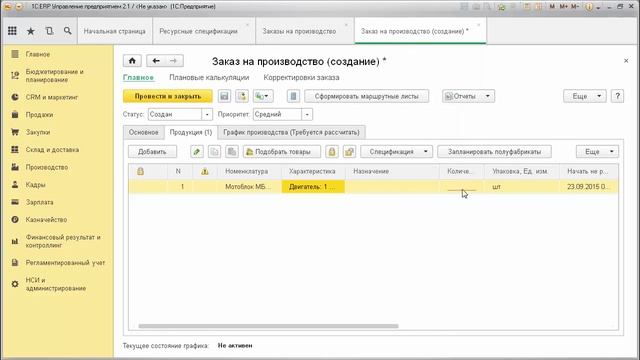The height and width of the screenshot is (360, 640).
Task: Switch to Начальная страница tab
Action: click(x=115, y=31)
